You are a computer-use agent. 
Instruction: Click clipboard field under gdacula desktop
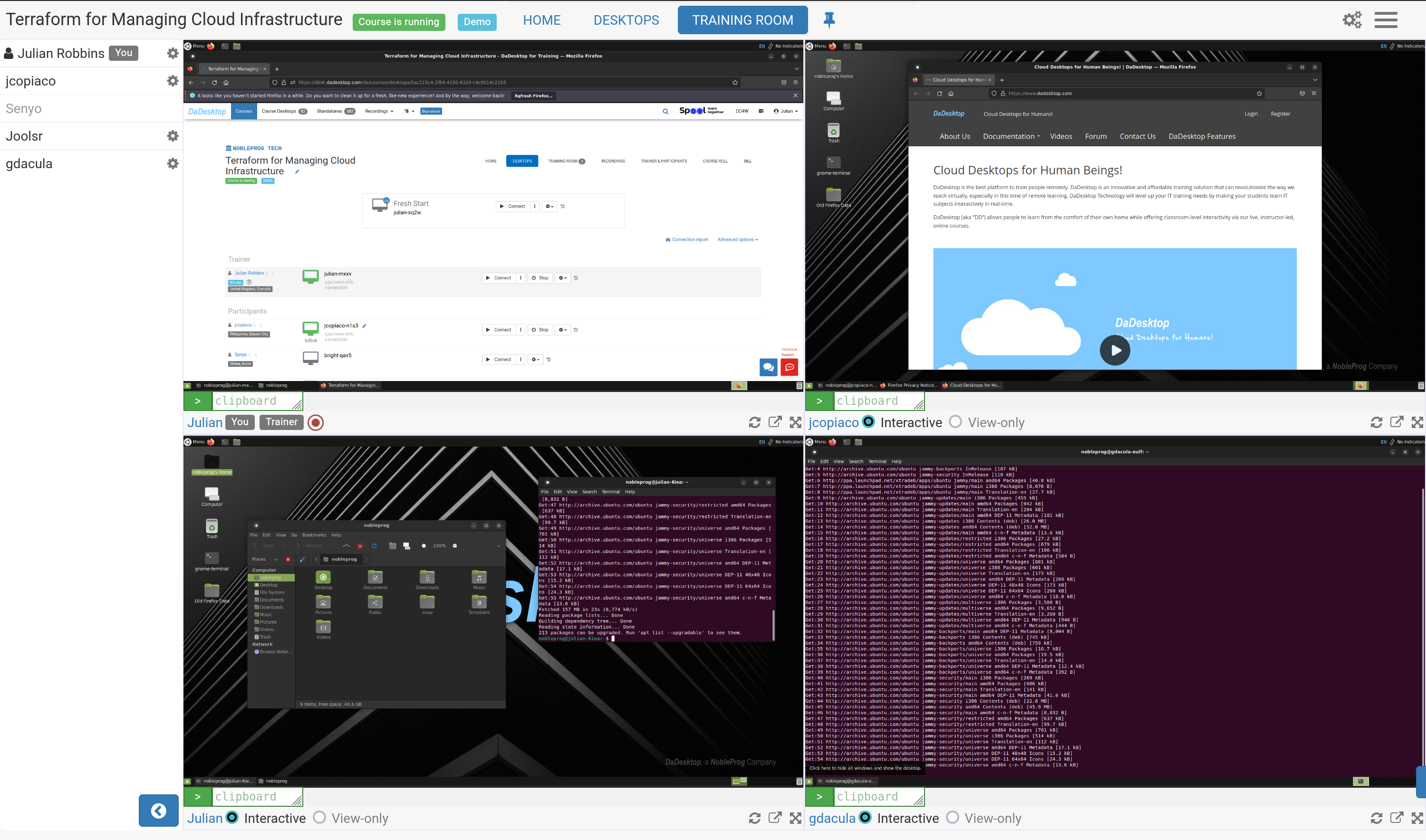pyautogui.click(x=879, y=797)
